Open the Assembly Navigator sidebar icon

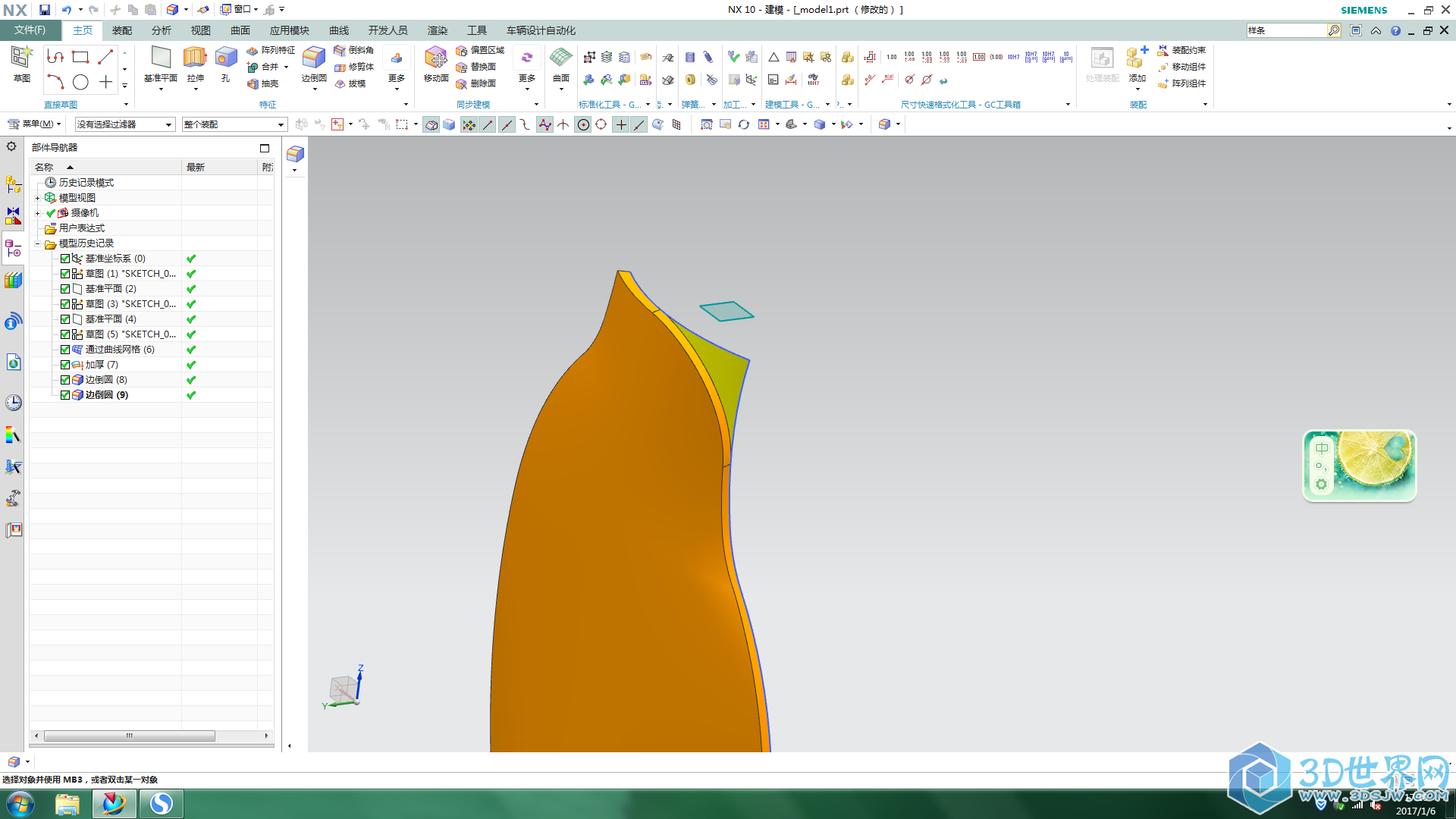click(x=13, y=184)
